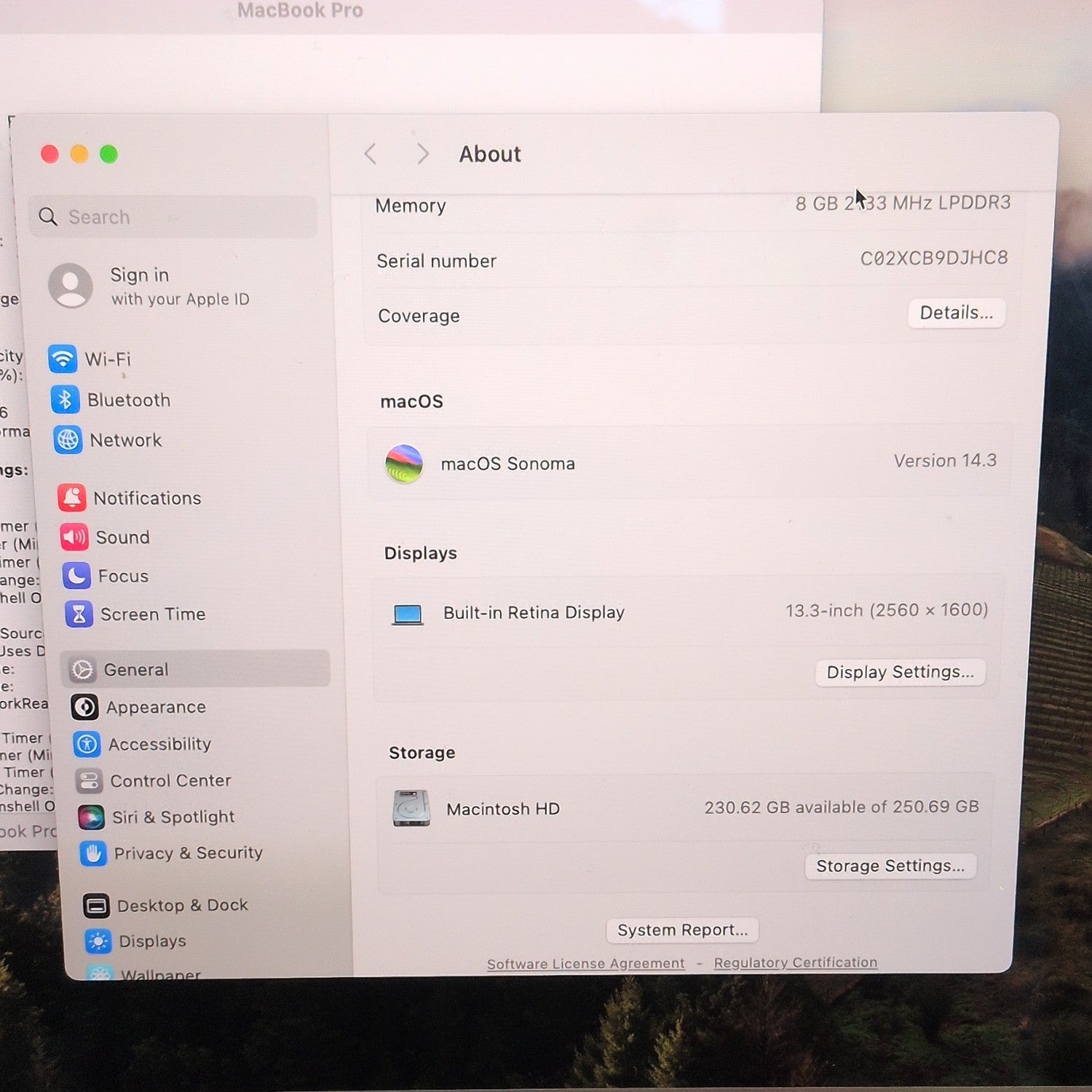Click the serial number C02XCB9DJHC8
The height and width of the screenshot is (1092, 1092).
(x=934, y=258)
